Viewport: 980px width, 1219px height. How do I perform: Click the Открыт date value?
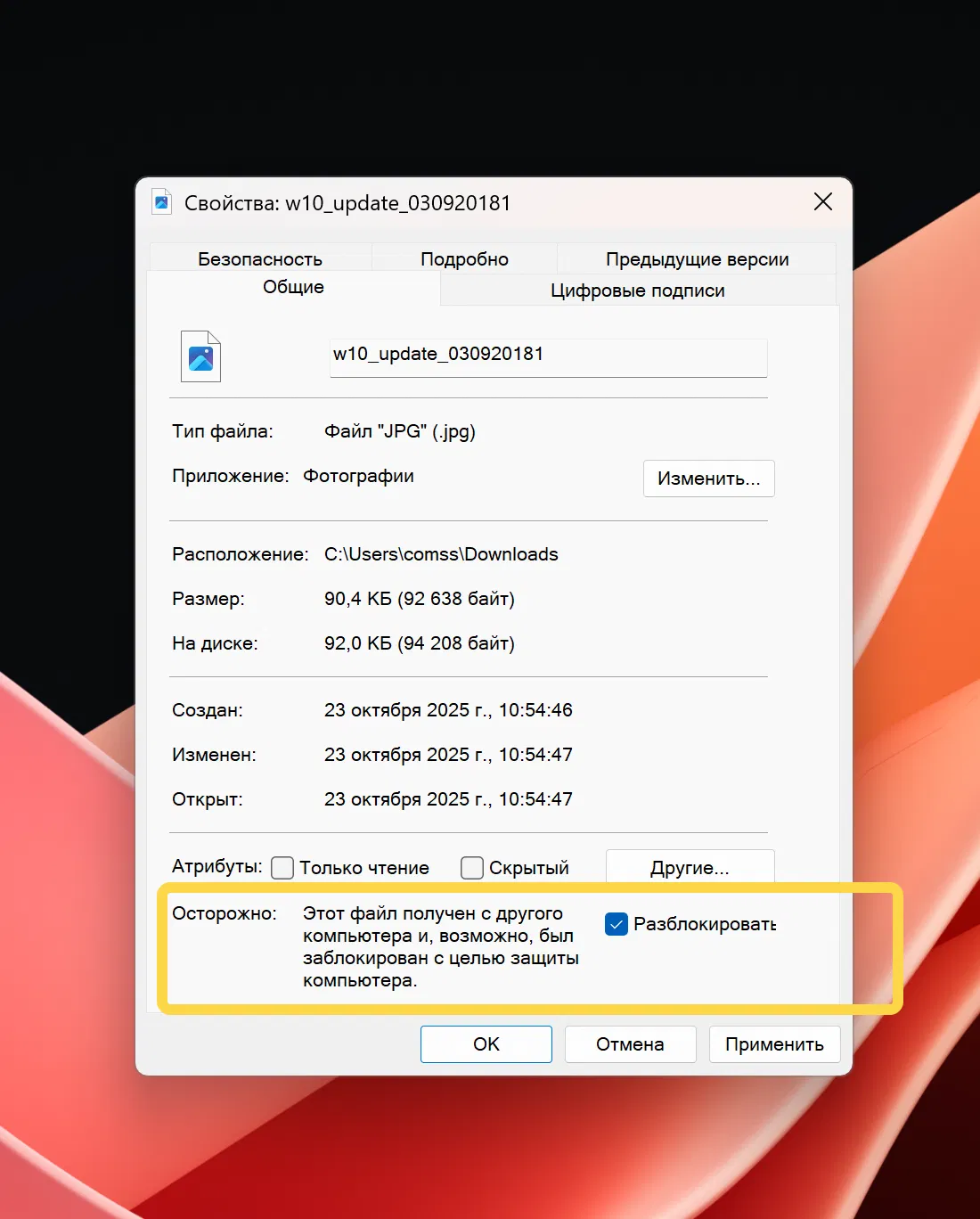pos(448,799)
